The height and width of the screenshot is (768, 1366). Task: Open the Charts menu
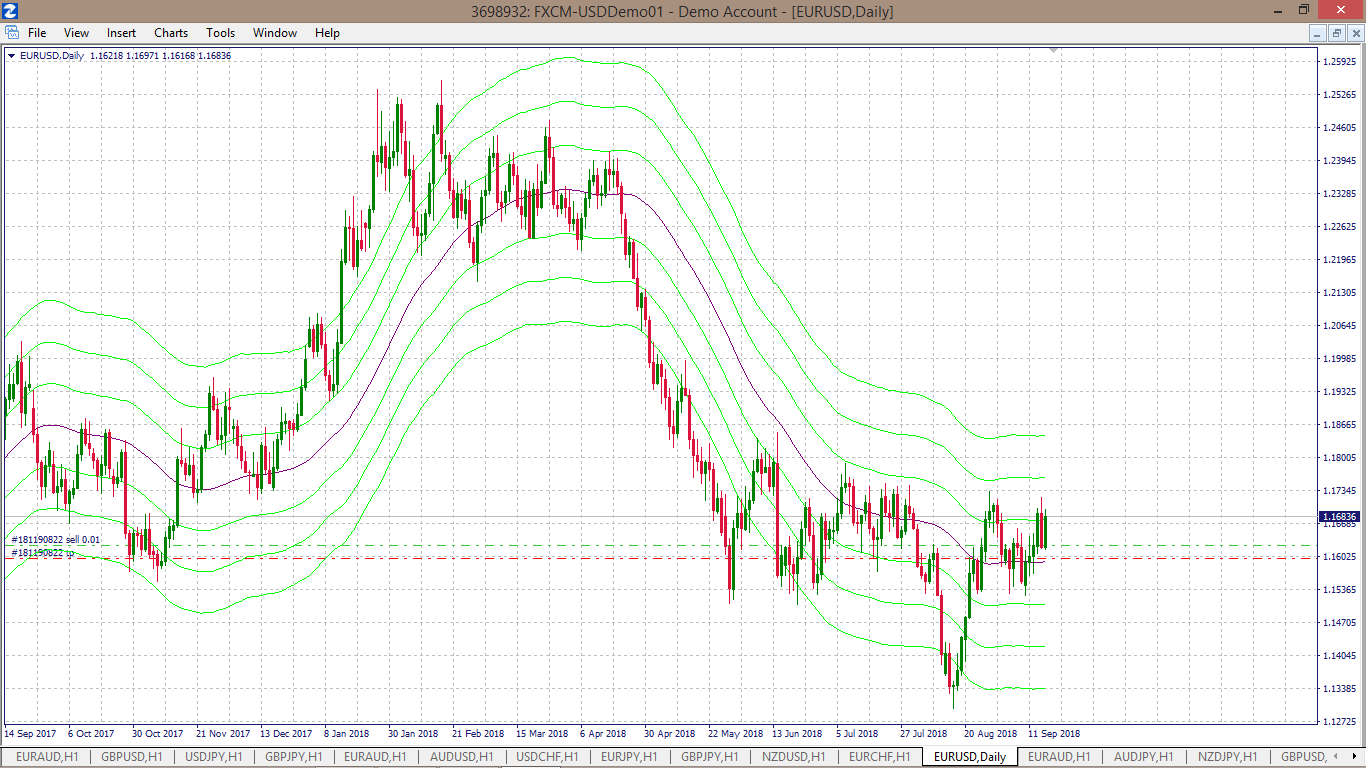click(x=171, y=33)
